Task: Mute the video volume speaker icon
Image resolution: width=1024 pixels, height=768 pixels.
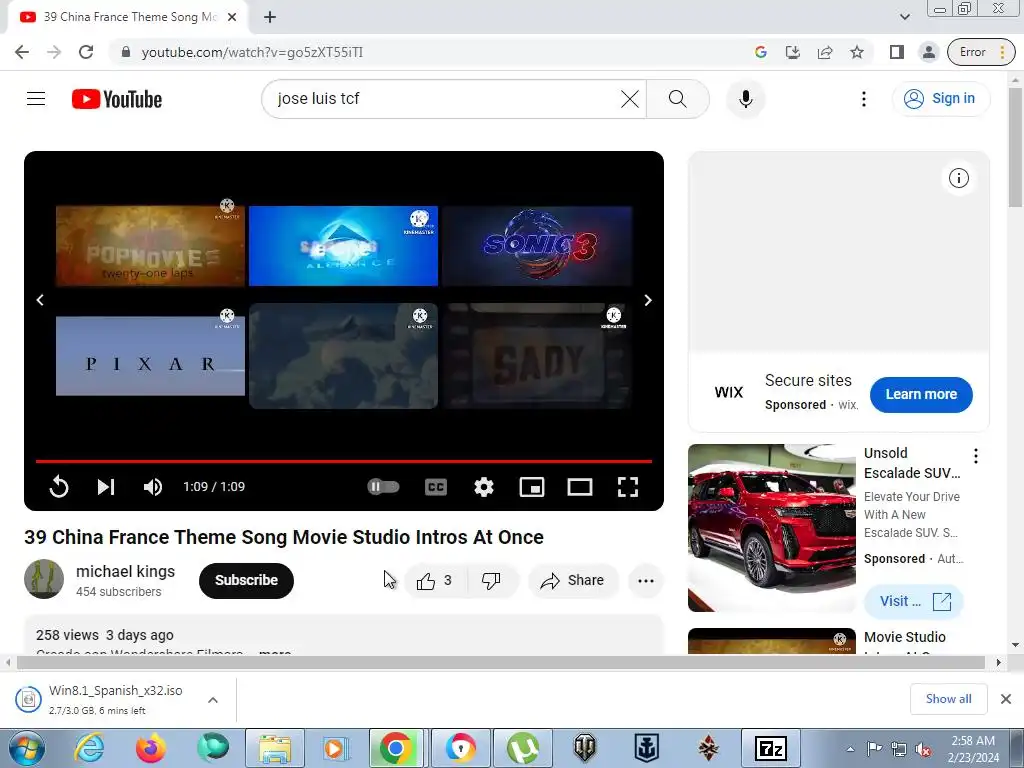Action: coord(153,487)
